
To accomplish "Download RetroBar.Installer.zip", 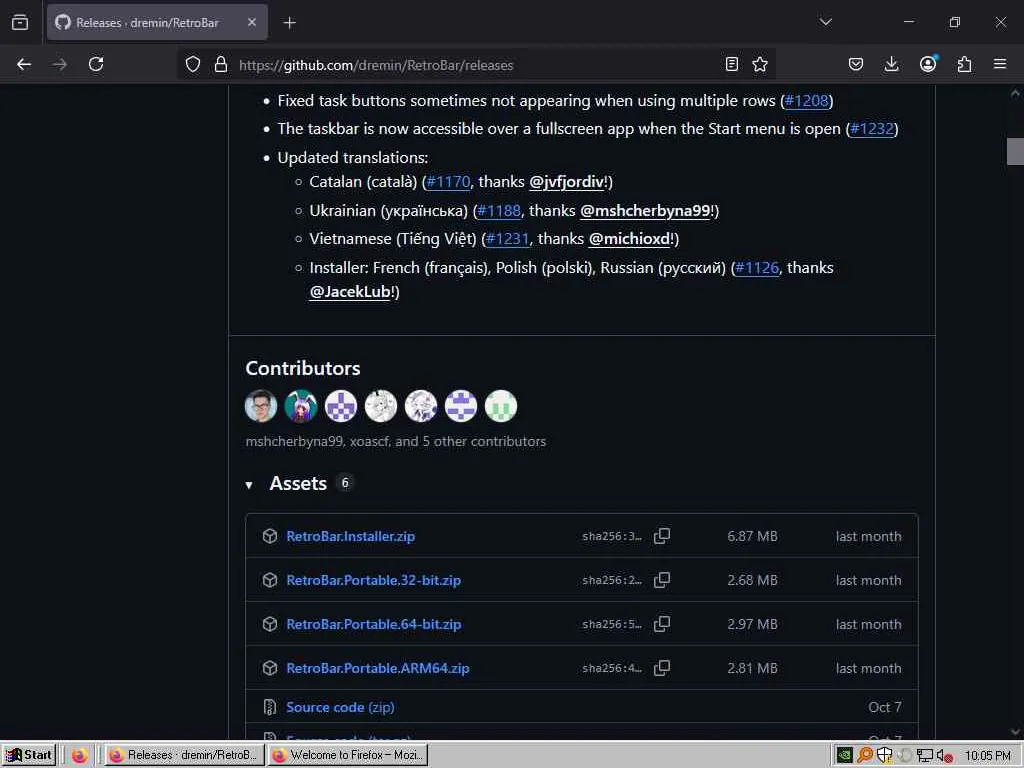I will coord(351,536).
